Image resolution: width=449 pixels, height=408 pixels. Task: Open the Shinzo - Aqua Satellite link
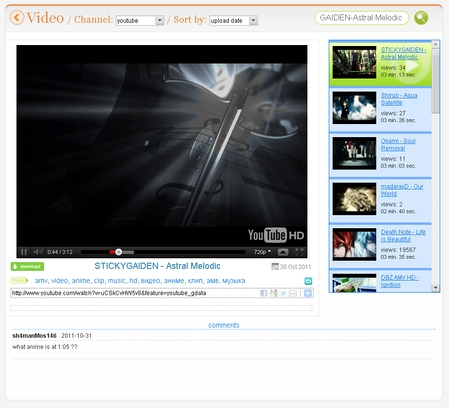[x=399, y=99]
